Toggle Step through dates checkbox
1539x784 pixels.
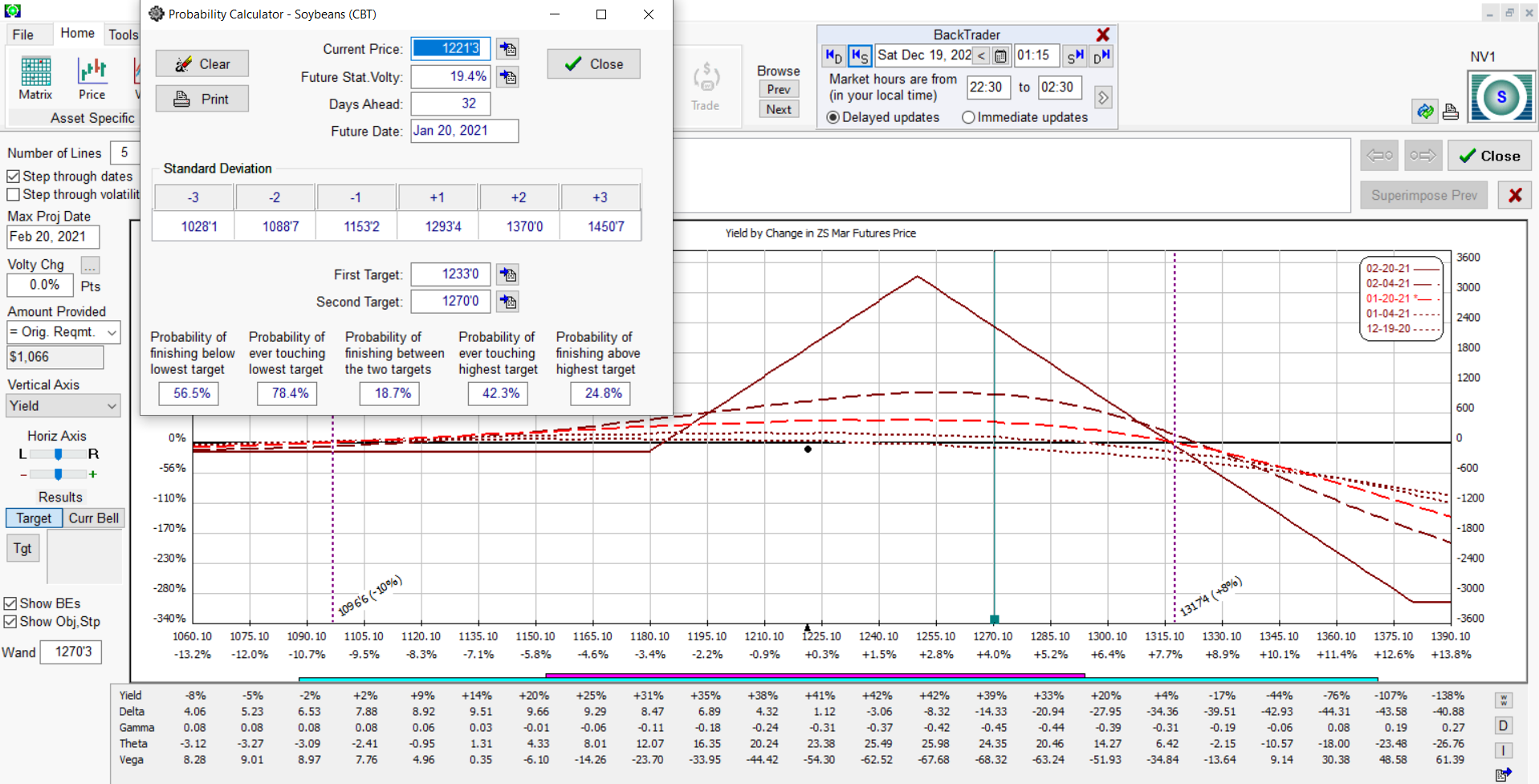pos(13,177)
